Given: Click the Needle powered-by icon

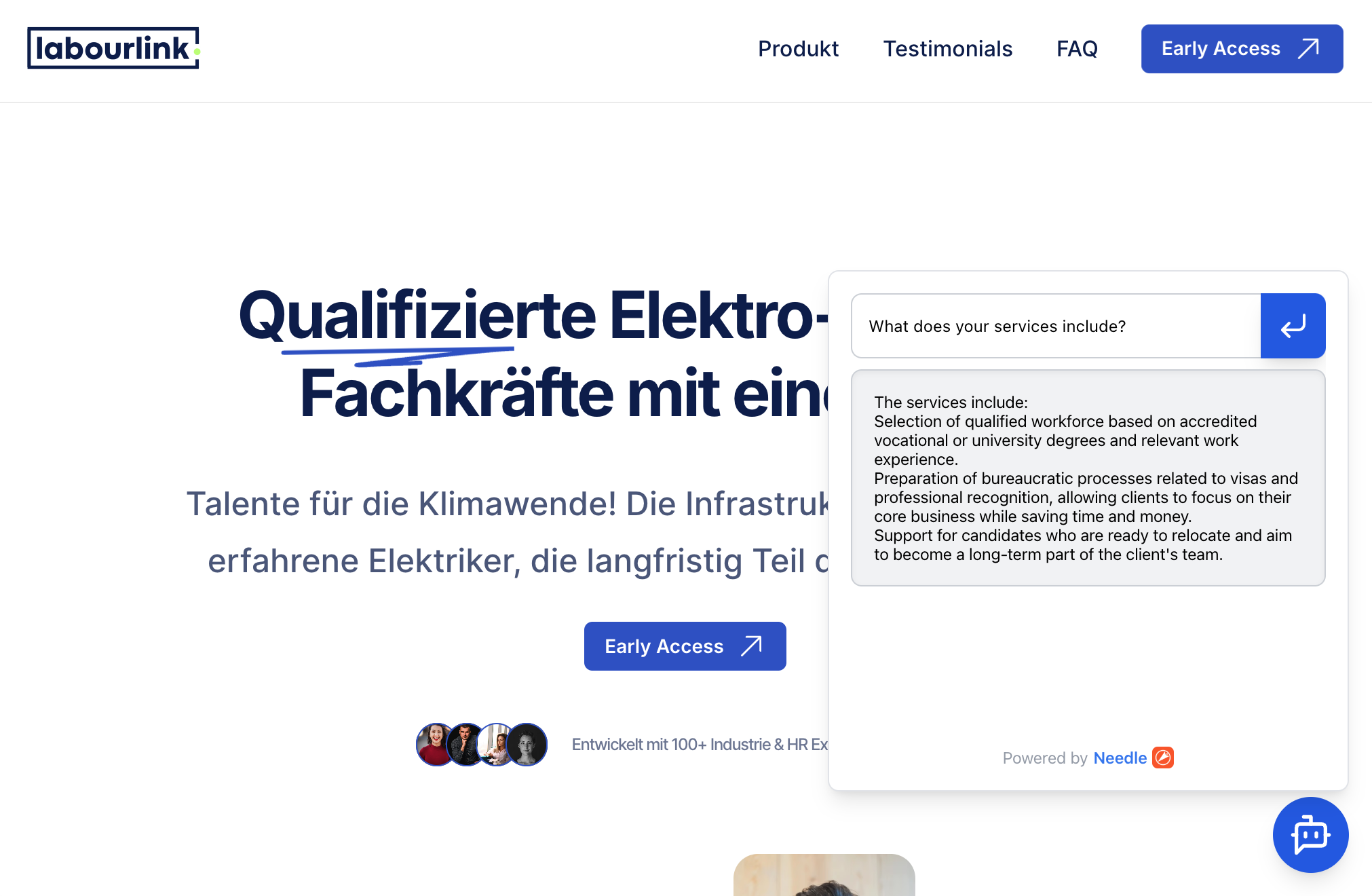Looking at the screenshot, I should pyautogui.click(x=1164, y=758).
